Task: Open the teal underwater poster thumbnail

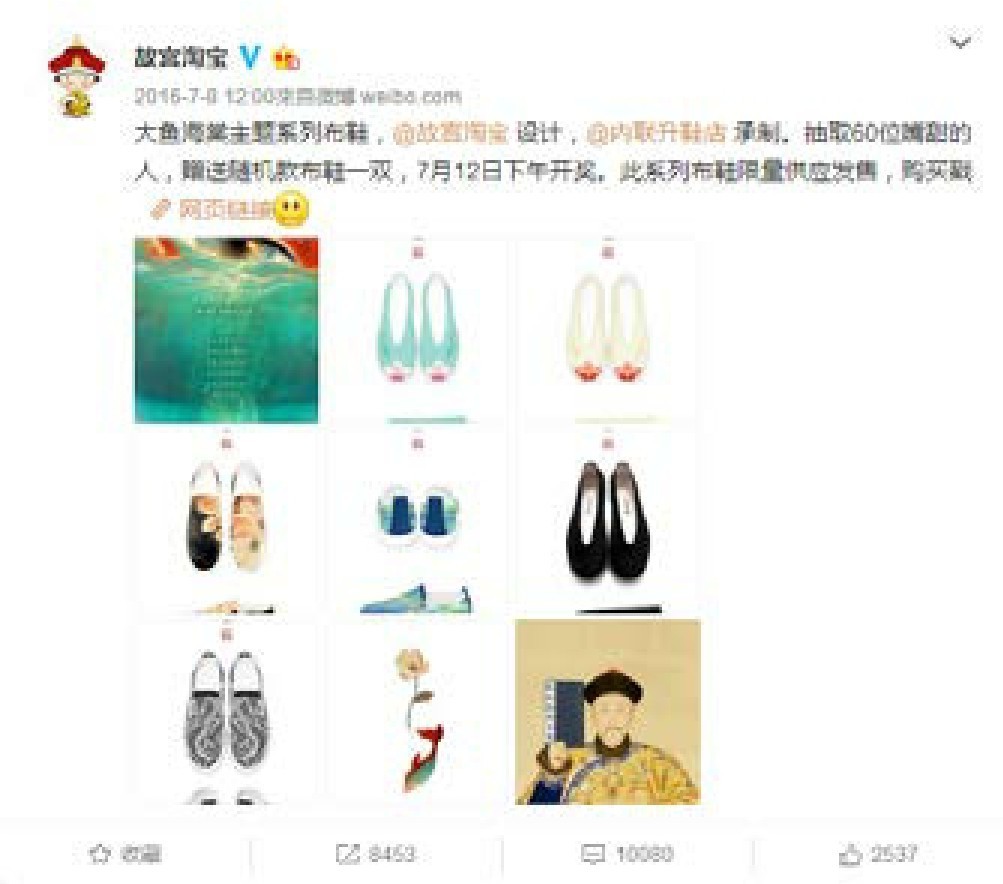Action: (226, 330)
